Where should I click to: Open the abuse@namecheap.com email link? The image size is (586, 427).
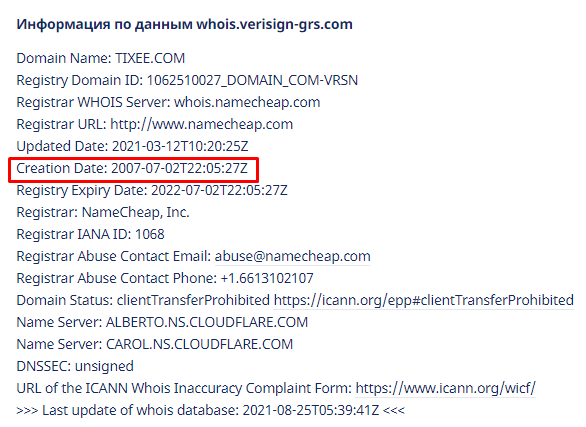pyautogui.click(x=292, y=256)
